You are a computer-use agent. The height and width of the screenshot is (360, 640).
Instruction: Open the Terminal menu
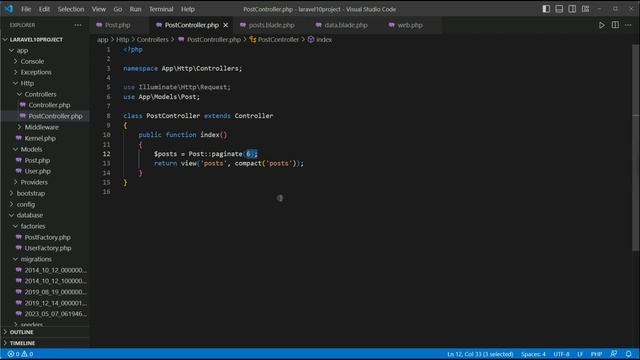(161, 9)
